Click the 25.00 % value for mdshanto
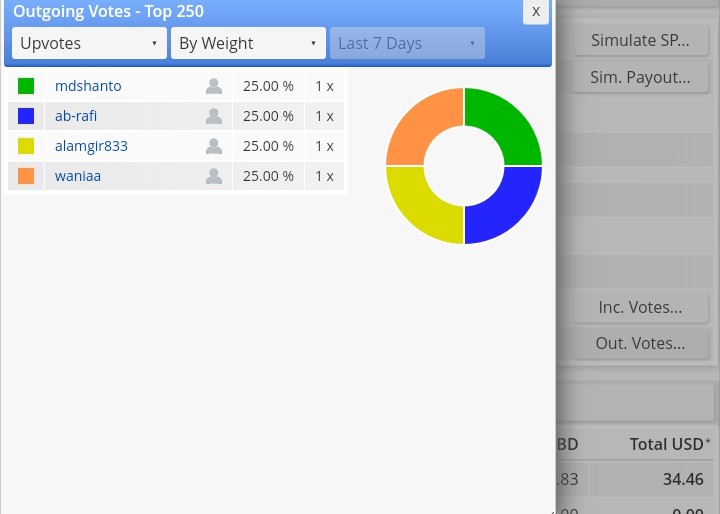The width and height of the screenshot is (720, 514). 268,86
